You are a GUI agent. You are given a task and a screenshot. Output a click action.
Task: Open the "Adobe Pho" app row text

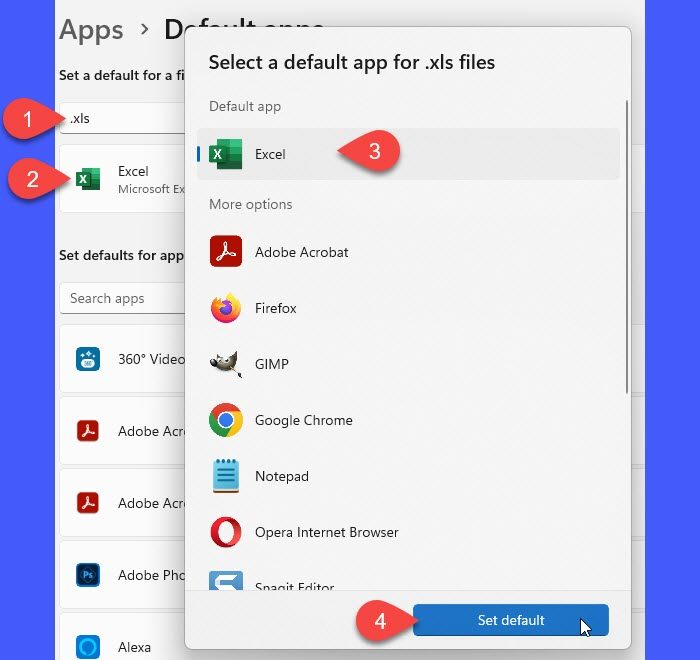coord(151,575)
